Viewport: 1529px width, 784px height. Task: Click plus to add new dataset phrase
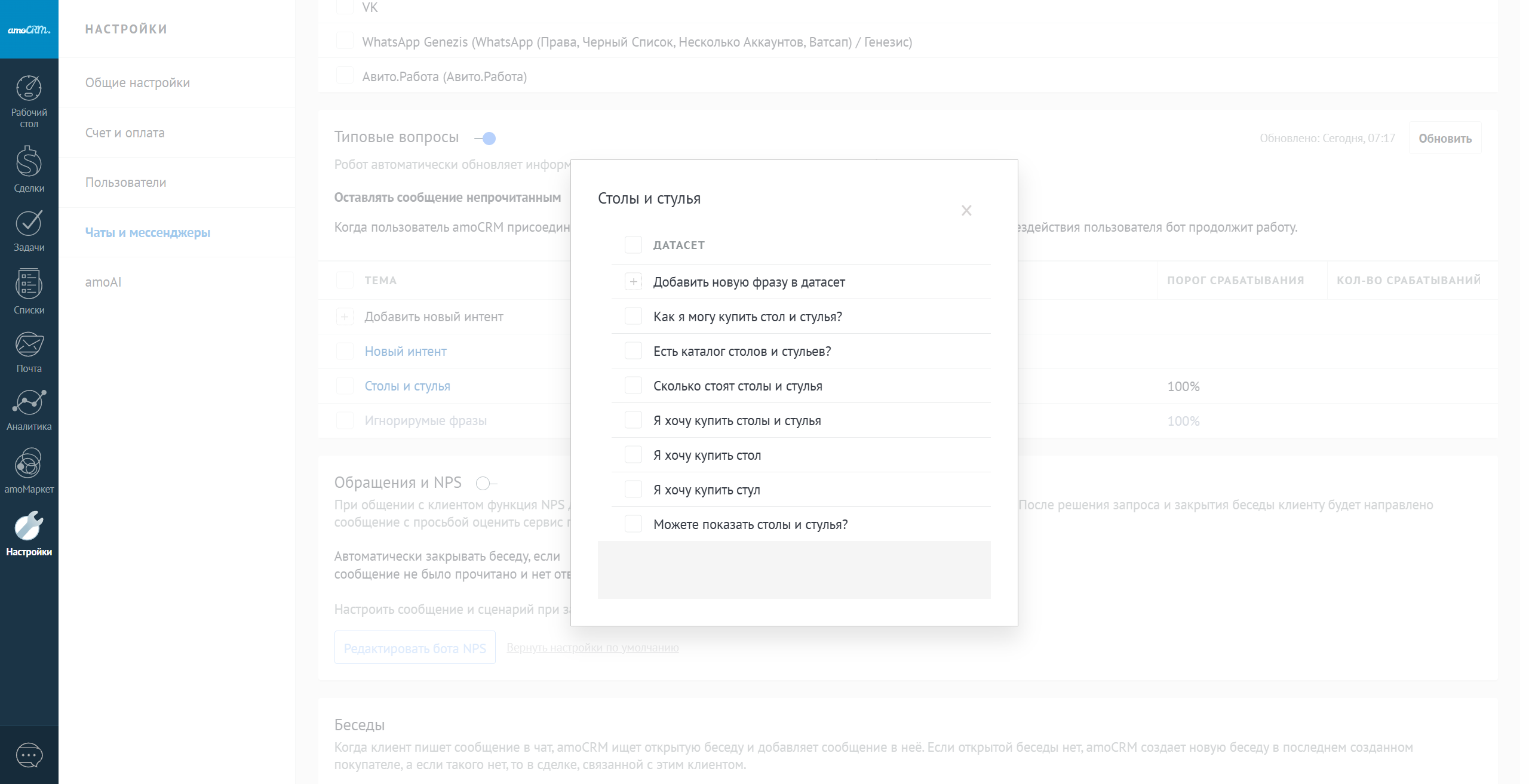[633, 282]
